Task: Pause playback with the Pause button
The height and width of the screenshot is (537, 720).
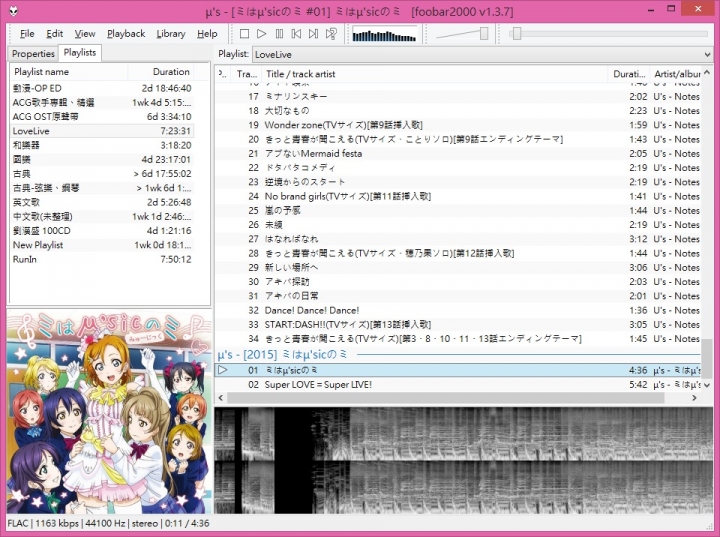Action: click(x=279, y=34)
